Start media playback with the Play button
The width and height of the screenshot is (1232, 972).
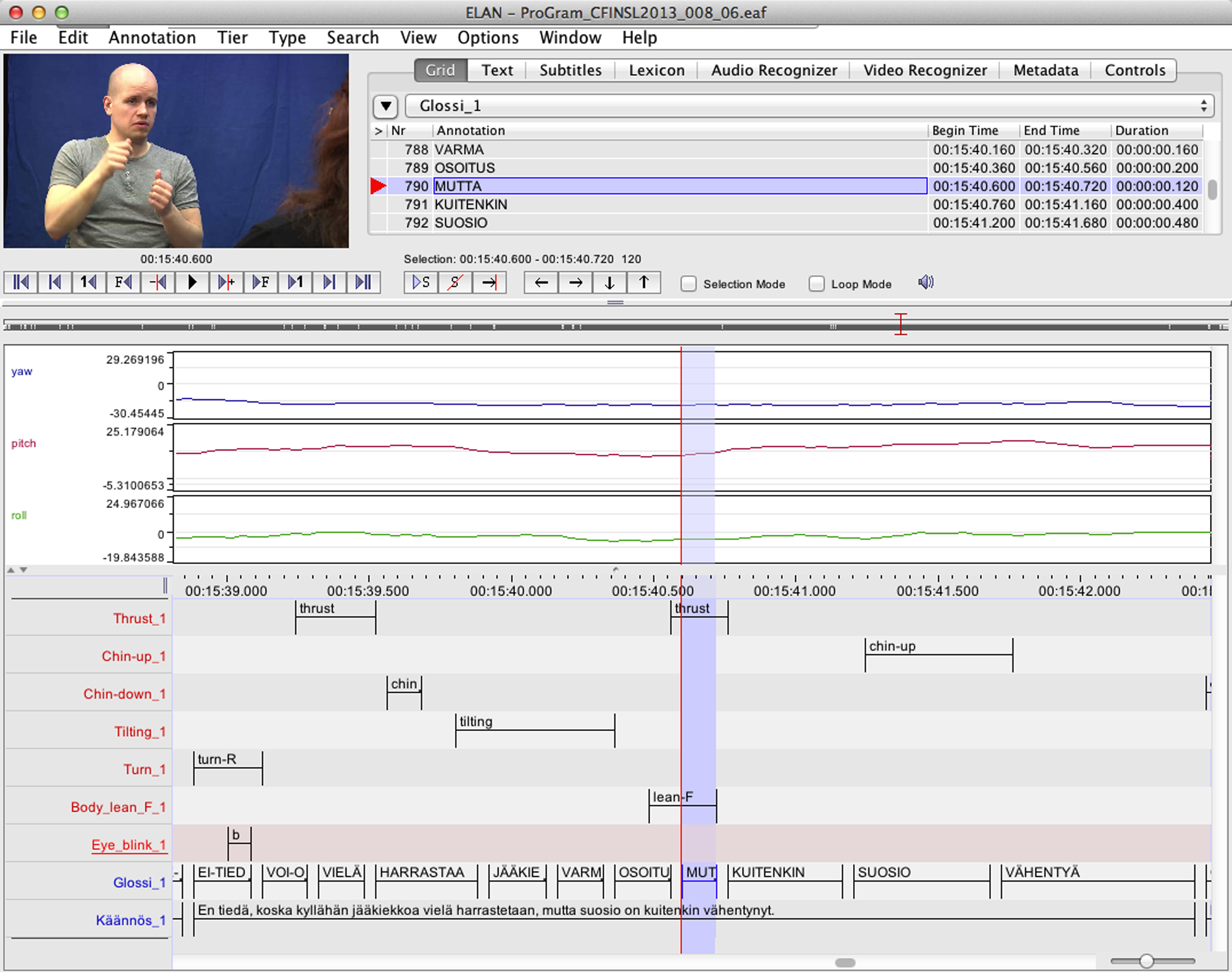click(x=192, y=283)
